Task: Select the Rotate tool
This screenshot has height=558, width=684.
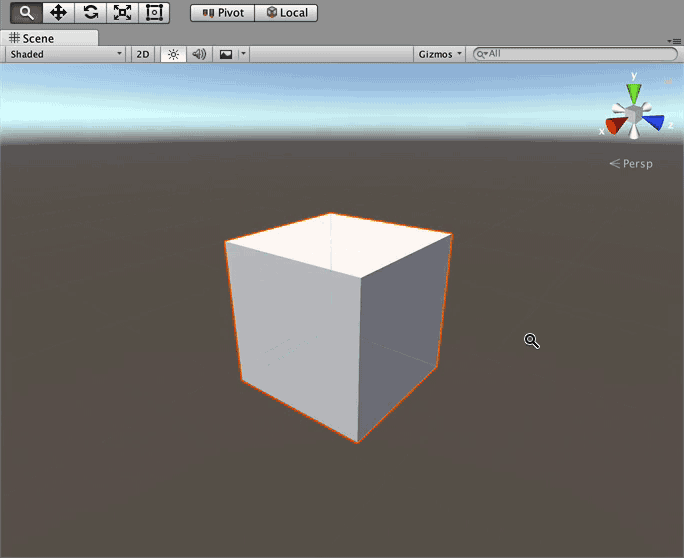Action: click(91, 13)
